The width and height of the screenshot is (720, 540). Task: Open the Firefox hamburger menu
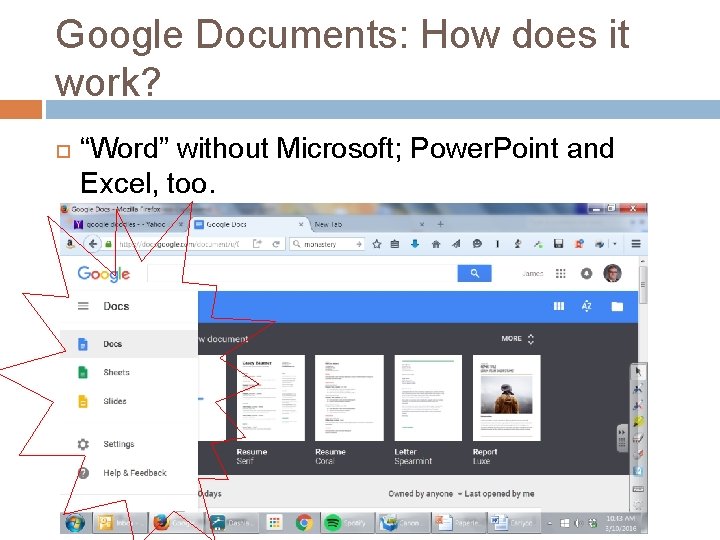[x=636, y=244]
